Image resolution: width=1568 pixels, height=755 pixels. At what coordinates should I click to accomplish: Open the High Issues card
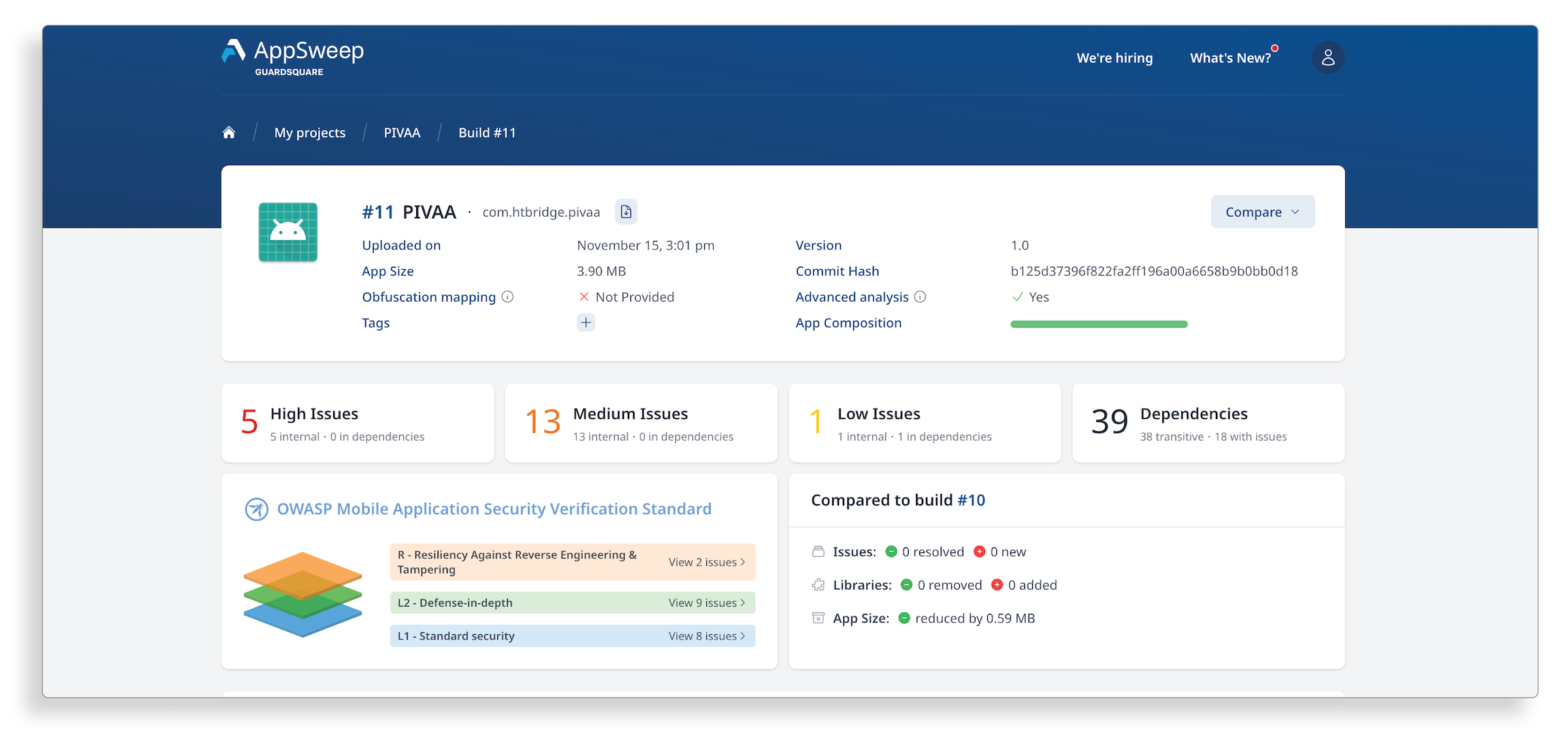(357, 423)
